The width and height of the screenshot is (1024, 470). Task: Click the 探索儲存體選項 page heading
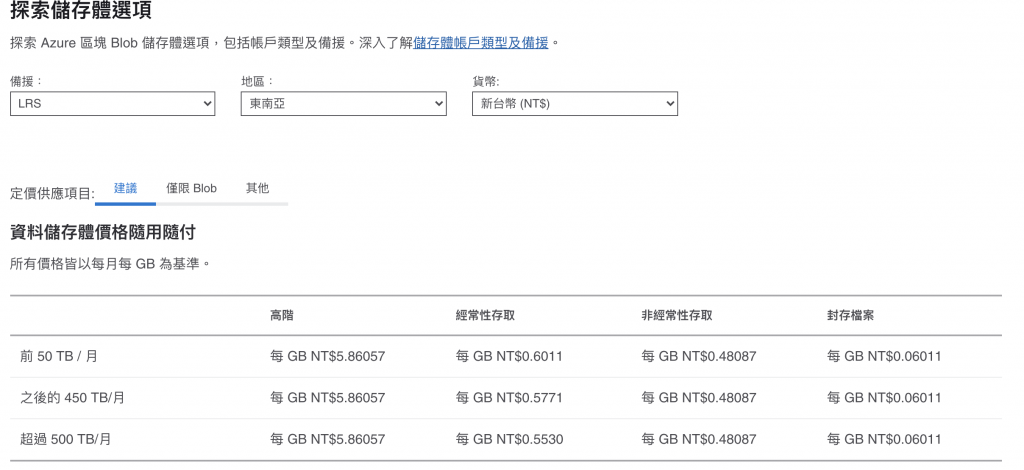point(81,9)
